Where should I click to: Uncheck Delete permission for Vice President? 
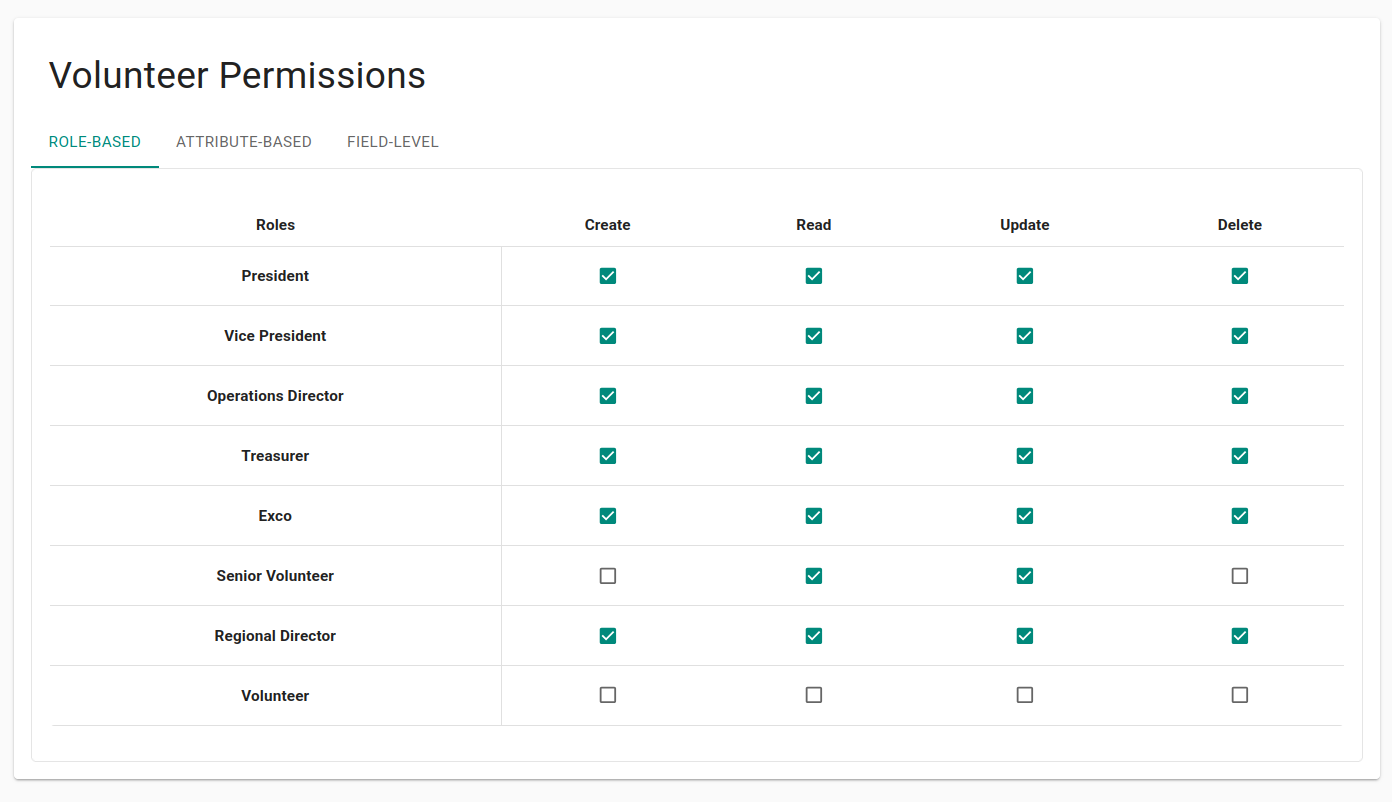tap(1240, 336)
